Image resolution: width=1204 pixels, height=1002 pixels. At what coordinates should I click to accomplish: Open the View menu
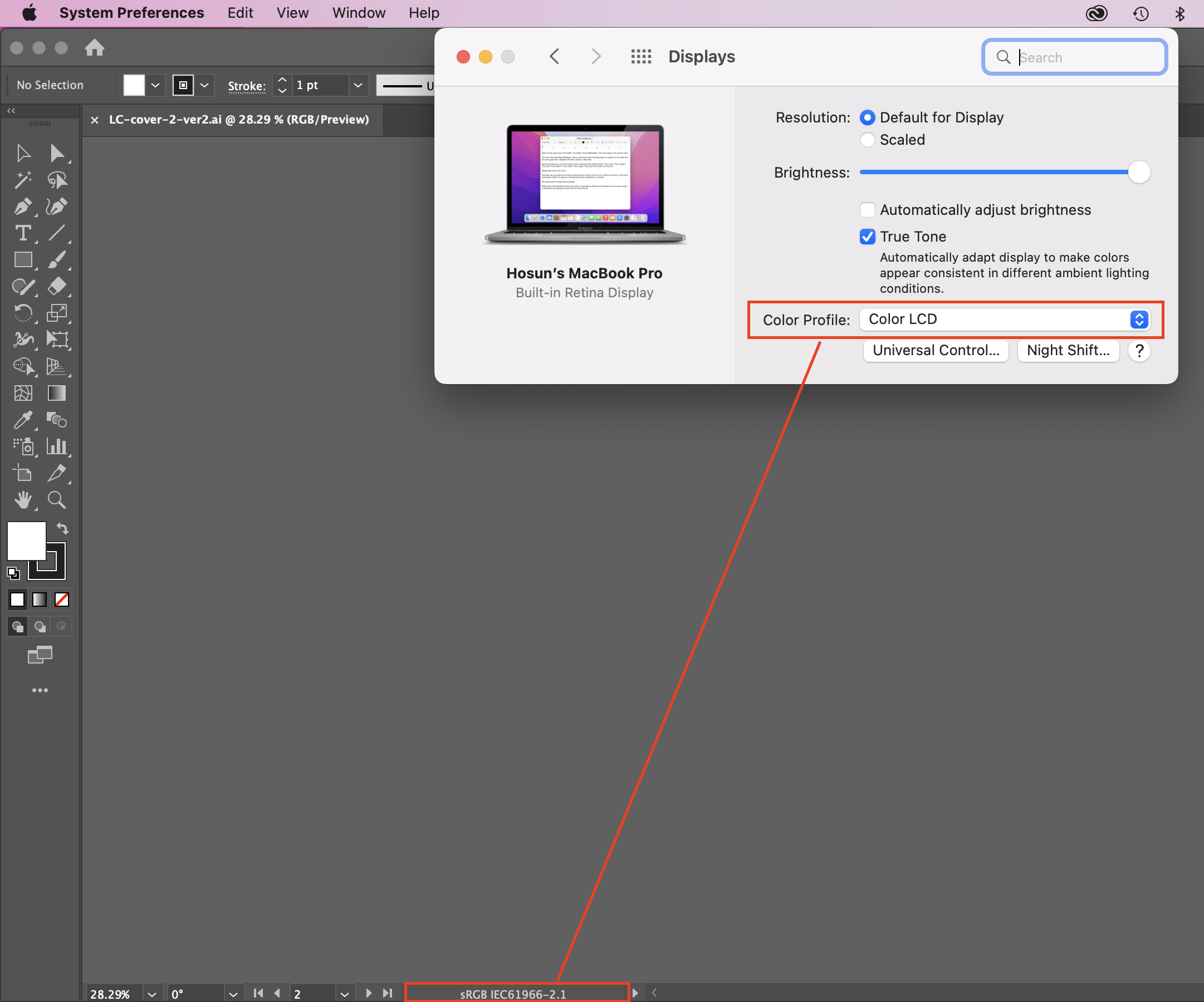click(x=292, y=13)
